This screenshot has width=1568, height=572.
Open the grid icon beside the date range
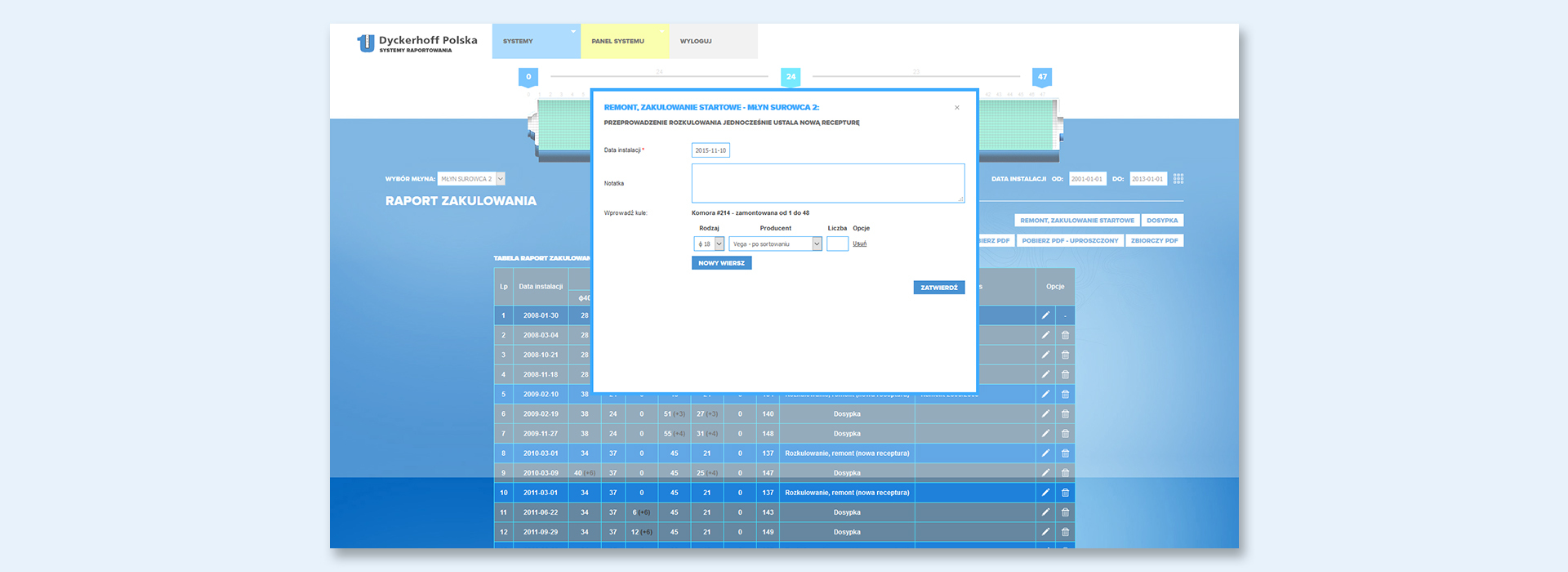[1178, 179]
